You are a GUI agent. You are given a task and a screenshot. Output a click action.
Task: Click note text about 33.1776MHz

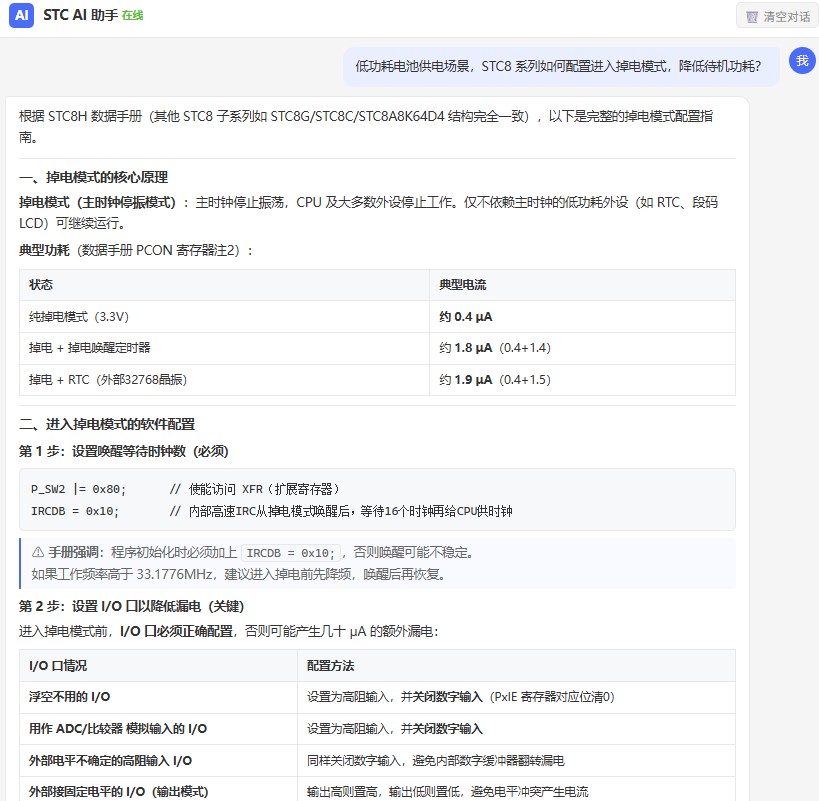(238, 574)
